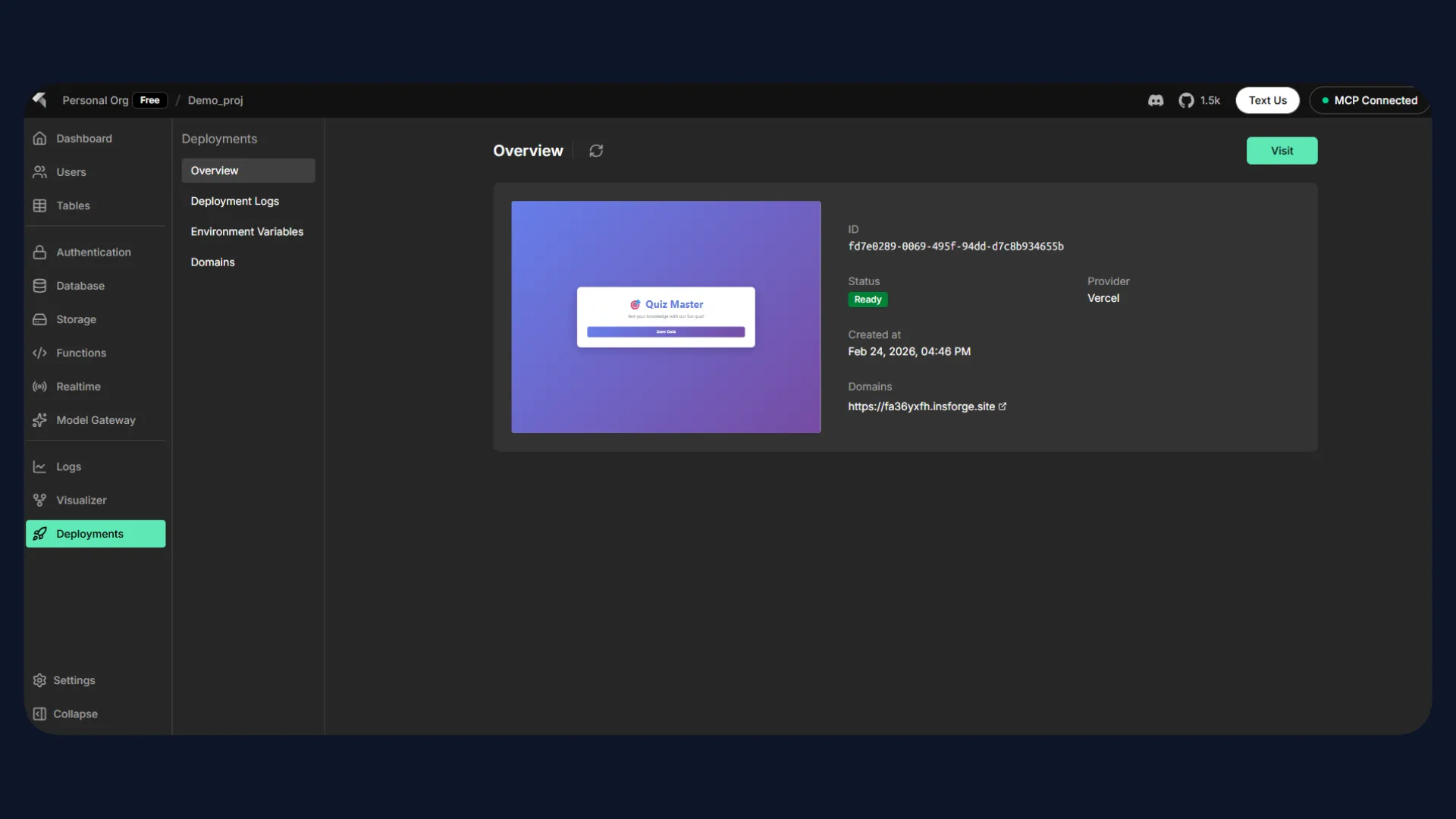The width and height of the screenshot is (1456, 819).
Task: Select the Storage section
Action: click(77, 319)
